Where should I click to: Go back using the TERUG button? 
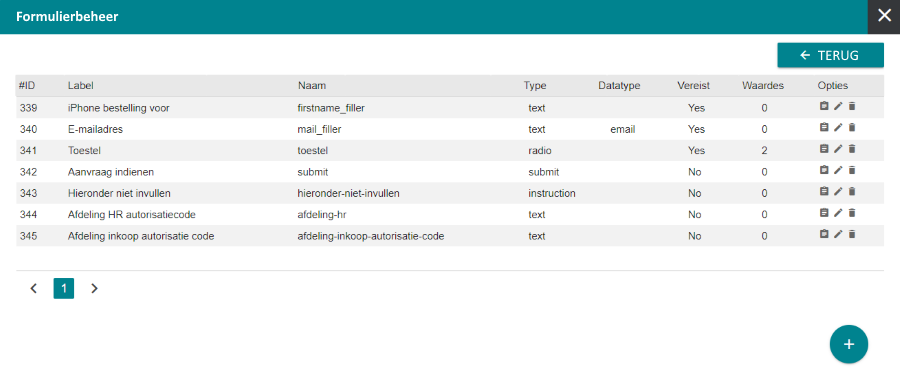[x=831, y=56]
